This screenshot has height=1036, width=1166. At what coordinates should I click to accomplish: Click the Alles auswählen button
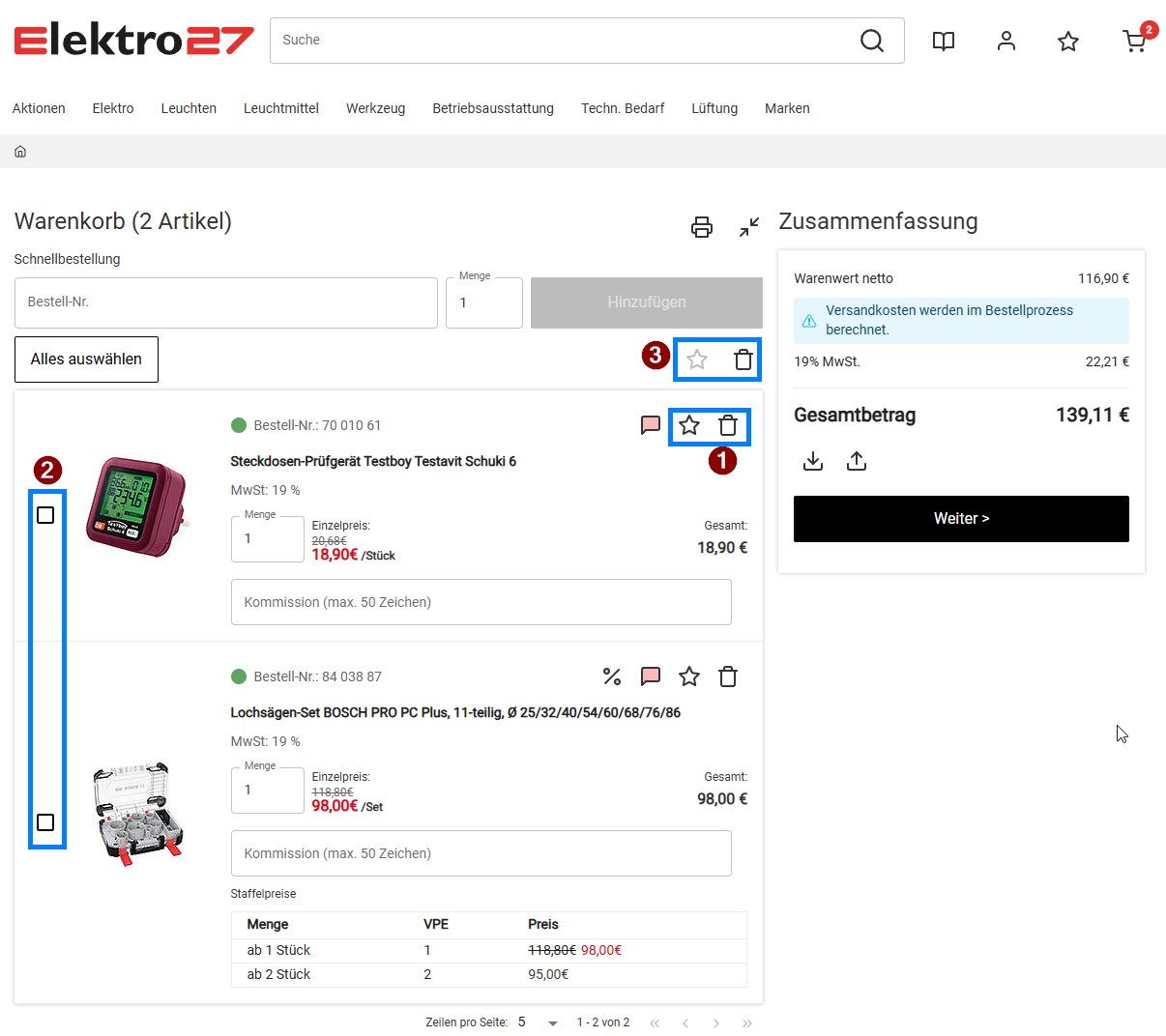[86, 360]
